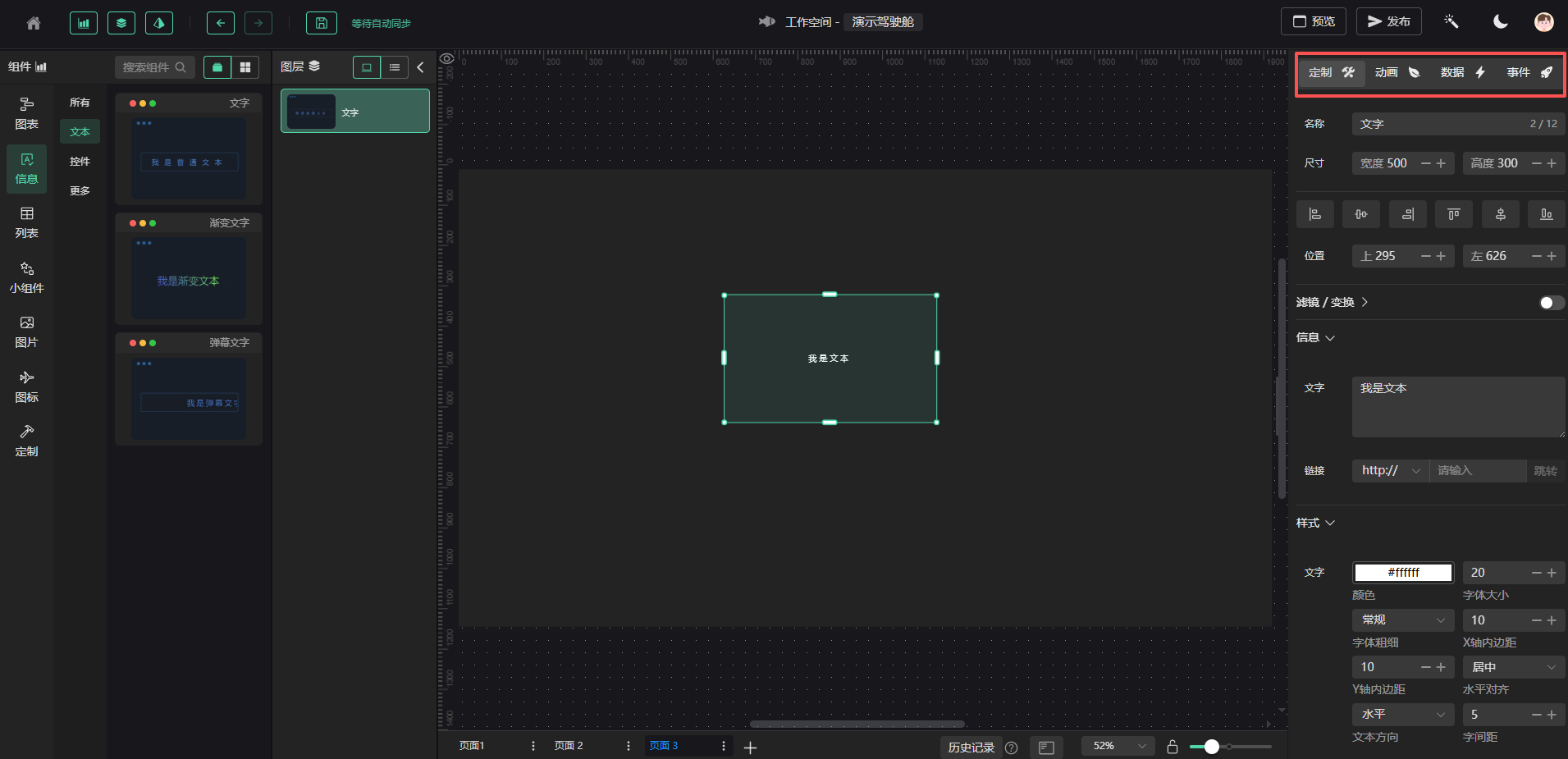Click the 发布 publish button

pyautogui.click(x=1388, y=21)
